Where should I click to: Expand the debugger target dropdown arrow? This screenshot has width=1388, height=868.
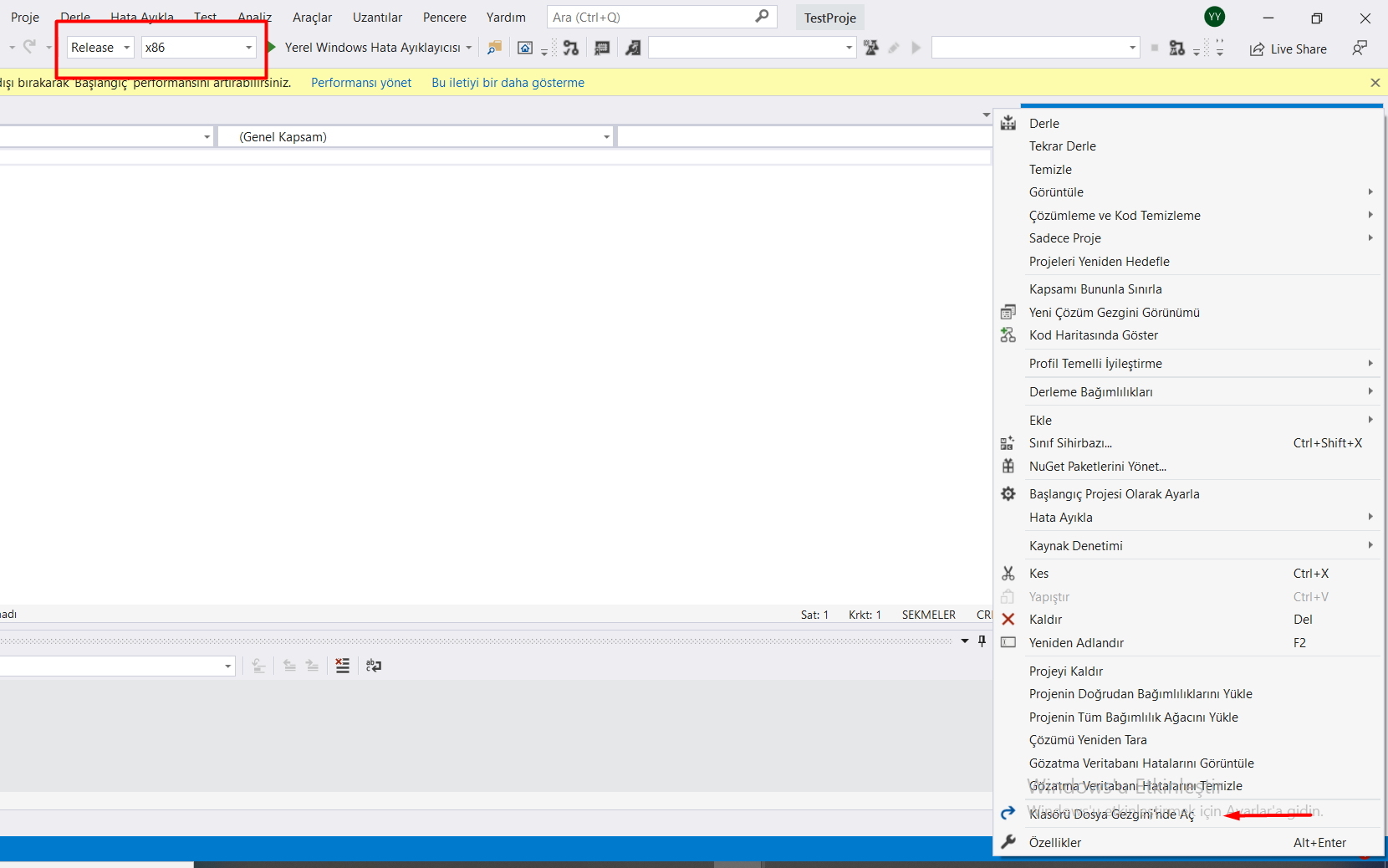(469, 48)
